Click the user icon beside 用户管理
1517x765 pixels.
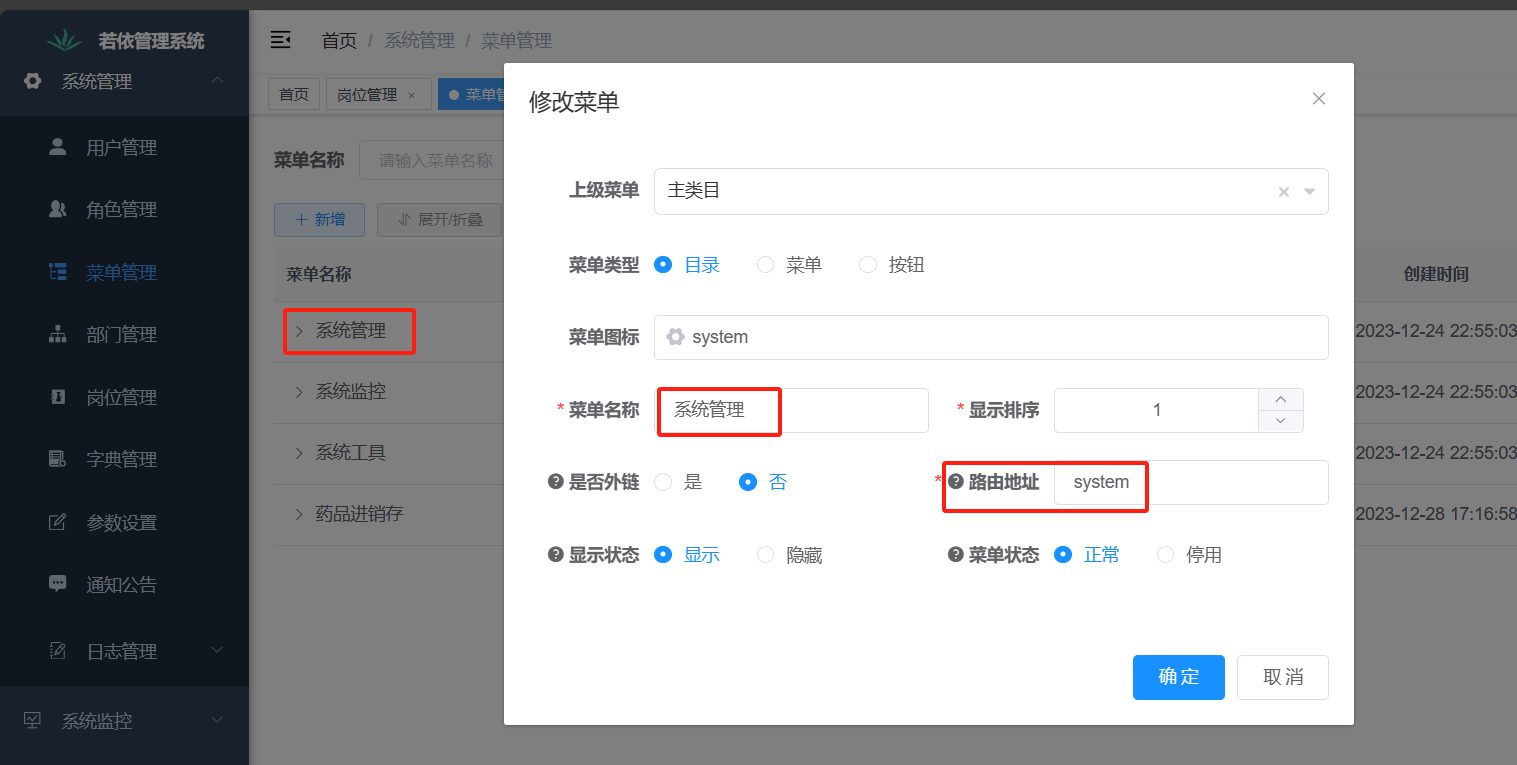pos(58,147)
